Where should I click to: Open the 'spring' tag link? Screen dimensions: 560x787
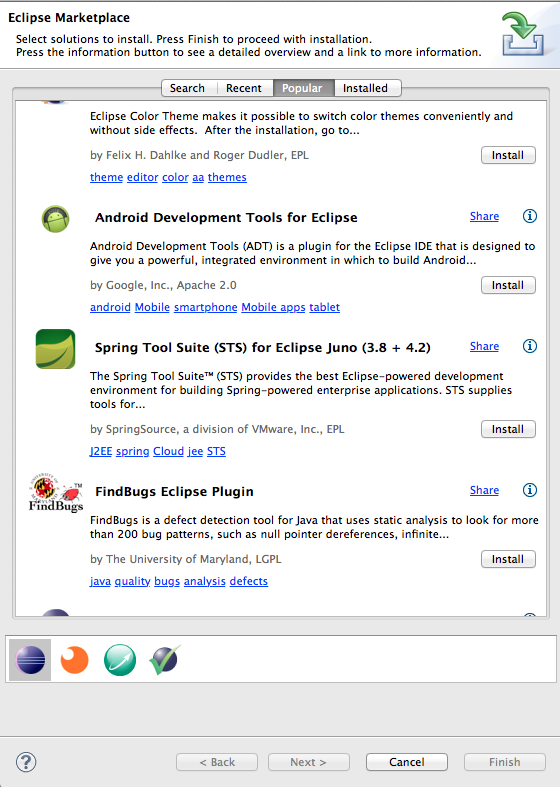(132, 451)
